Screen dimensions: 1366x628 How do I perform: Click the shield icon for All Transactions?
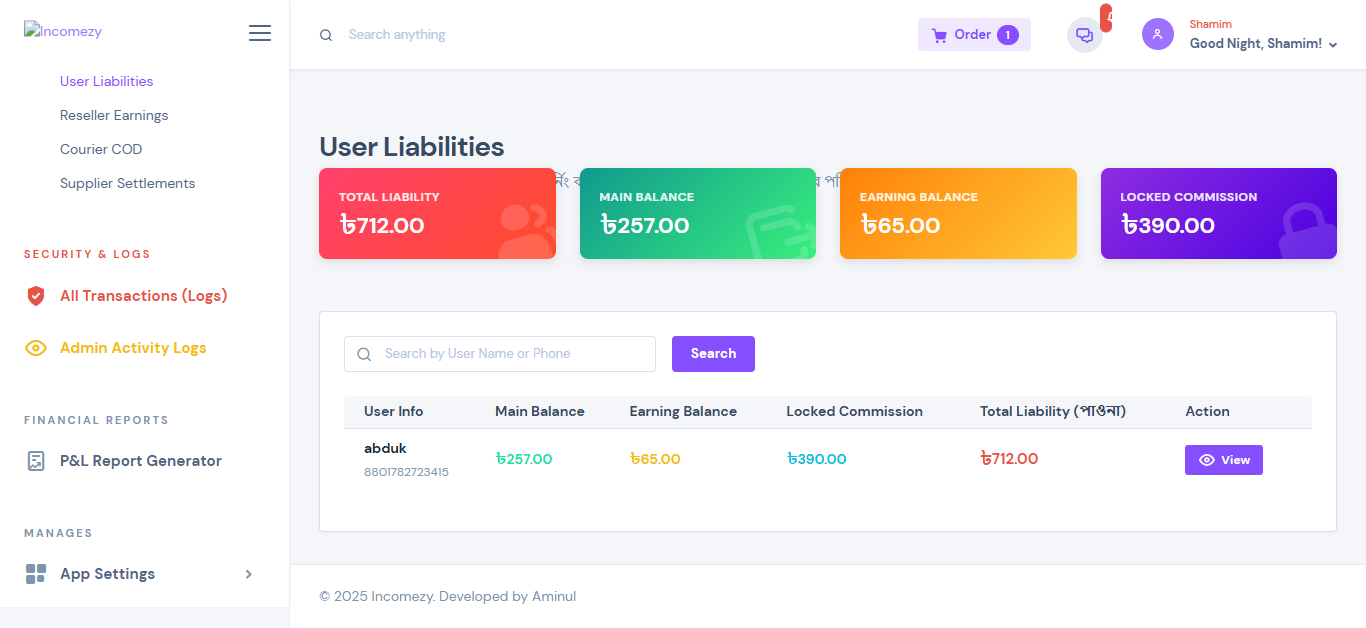click(x=36, y=296)
